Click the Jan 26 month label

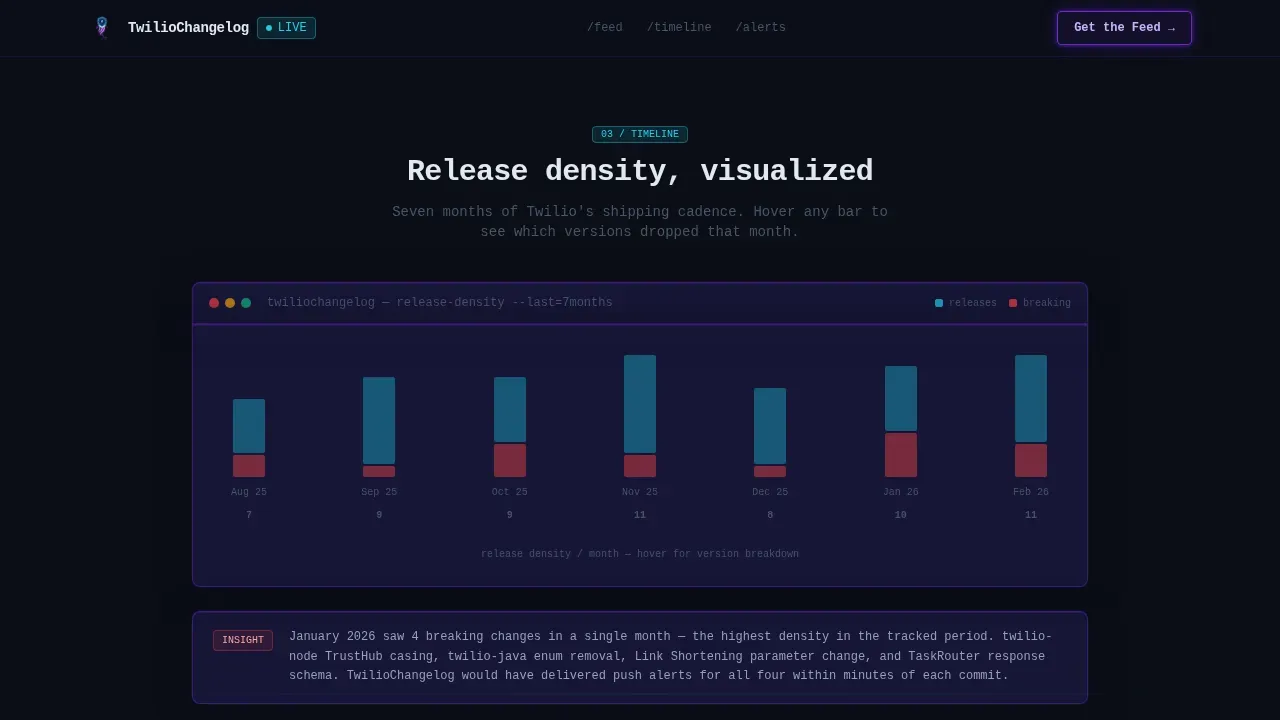coord(901,492)
